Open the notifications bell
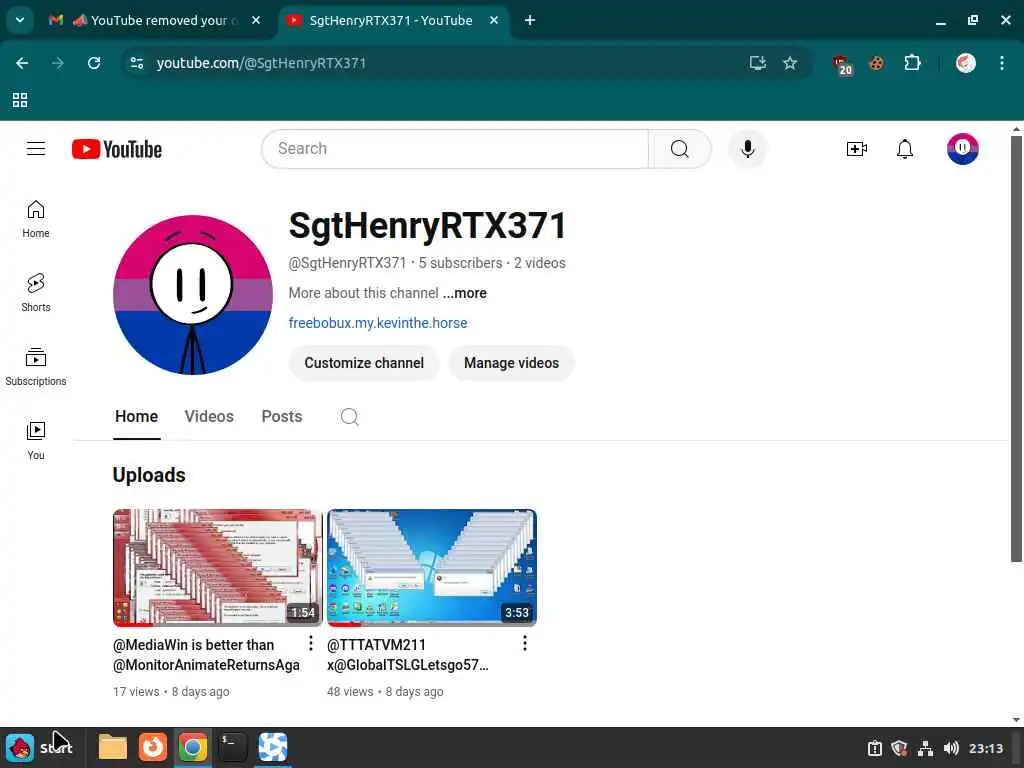The height and width of the screenshot is (768, 1024). (x=904, y=149)
